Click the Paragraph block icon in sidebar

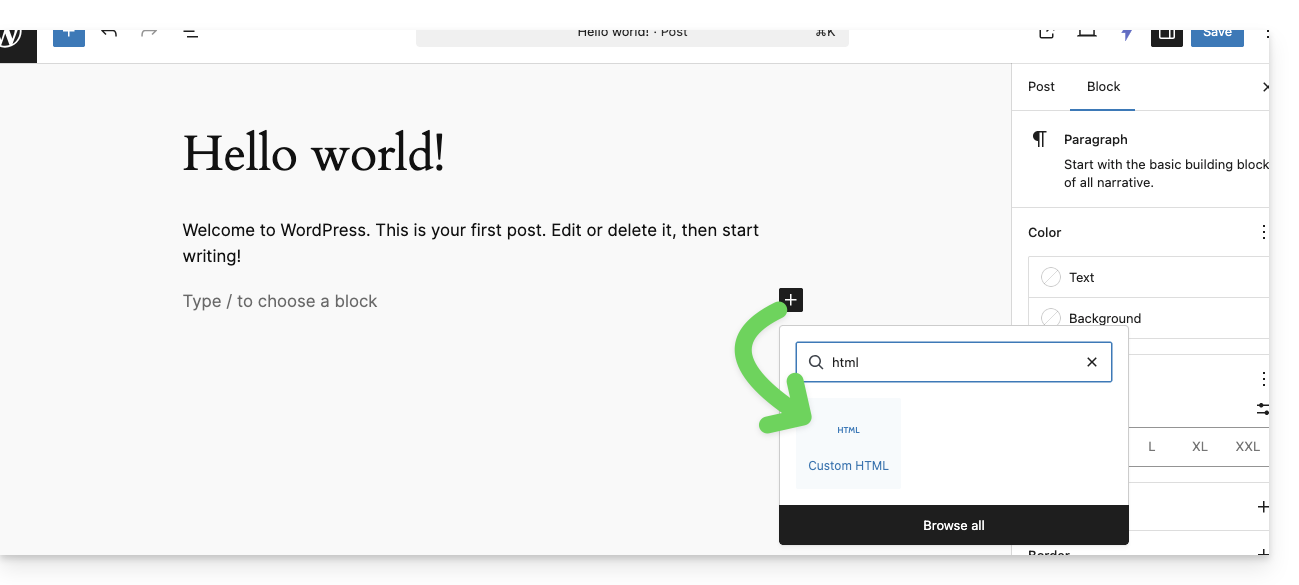[1040, 139]
